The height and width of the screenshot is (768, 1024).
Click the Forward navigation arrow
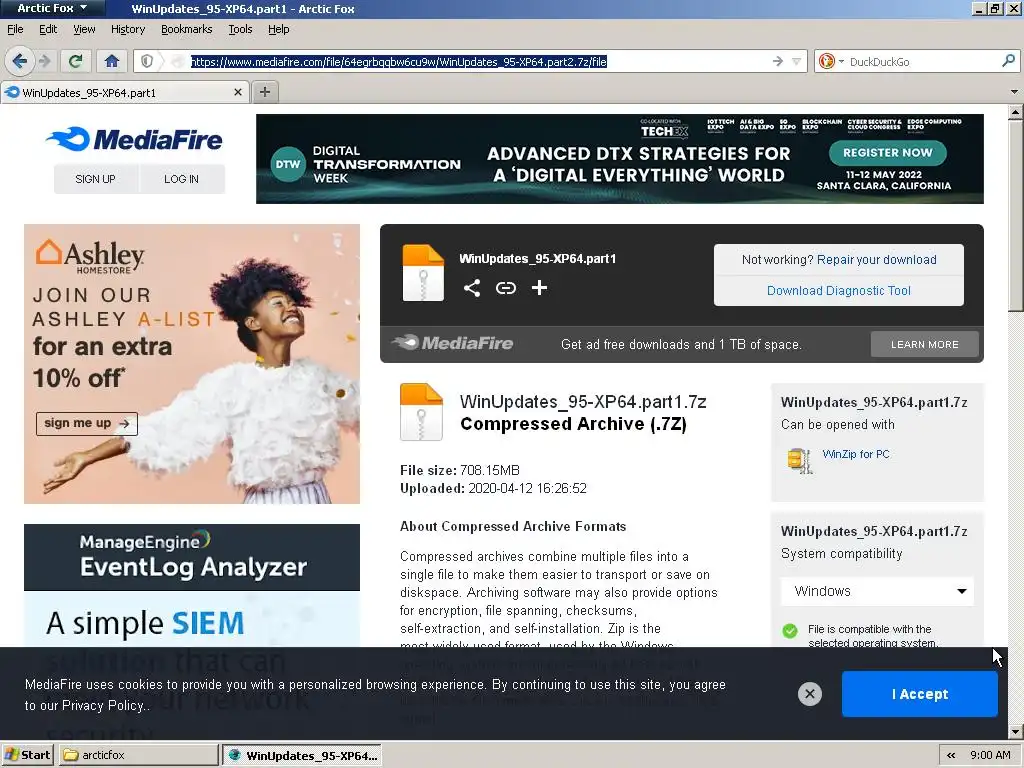coord(44,61)
